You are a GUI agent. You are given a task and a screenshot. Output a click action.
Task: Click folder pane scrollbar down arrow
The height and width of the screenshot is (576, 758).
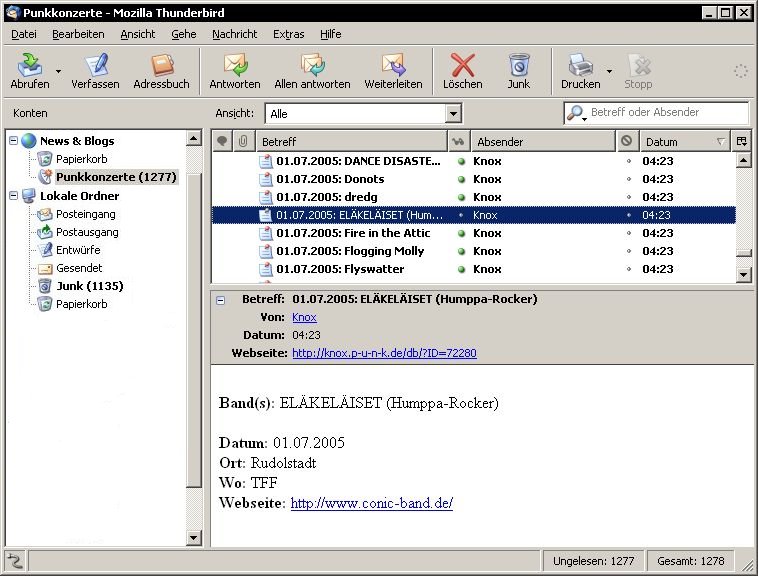193,538
